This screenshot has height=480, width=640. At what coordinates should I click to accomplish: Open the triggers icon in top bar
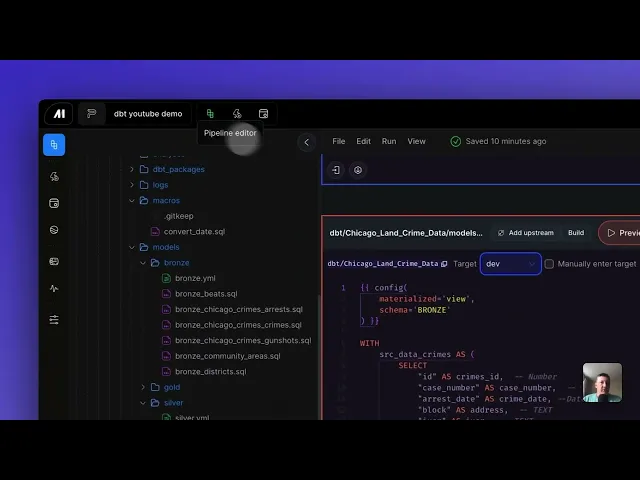[237, 113]
